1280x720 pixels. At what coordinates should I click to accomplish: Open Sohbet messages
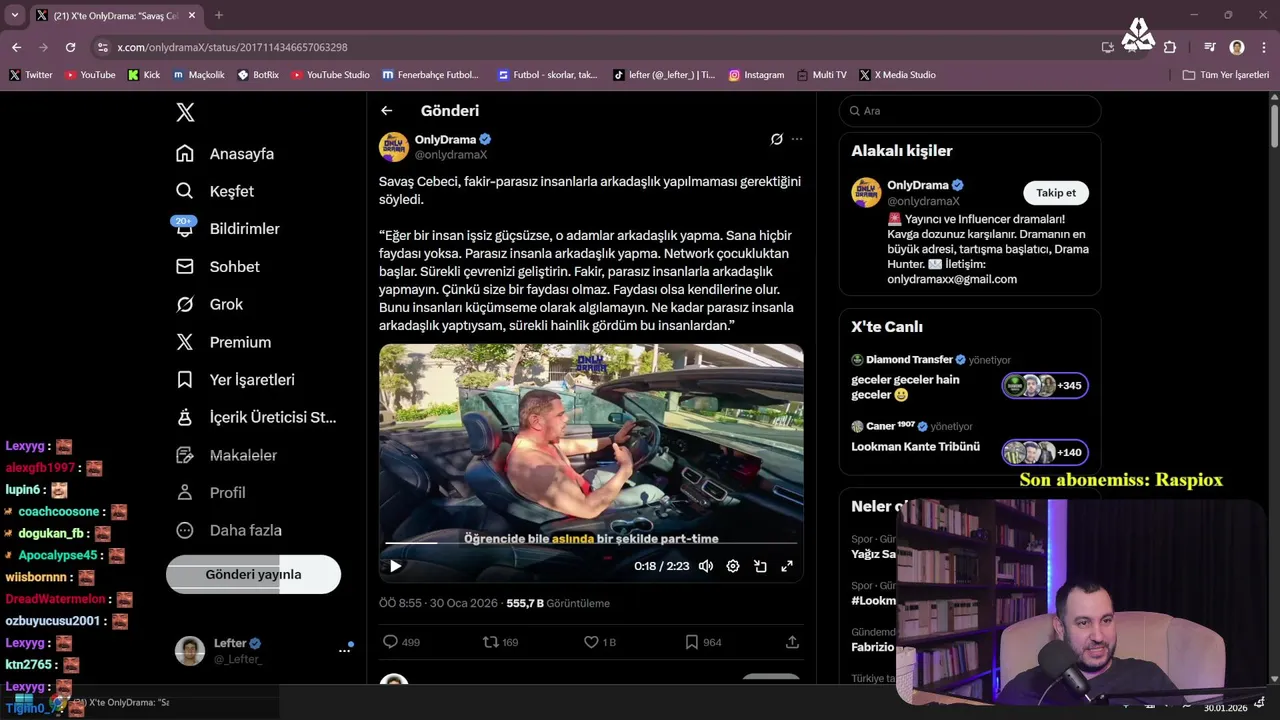pyautogui.click(x=218, y=267)
